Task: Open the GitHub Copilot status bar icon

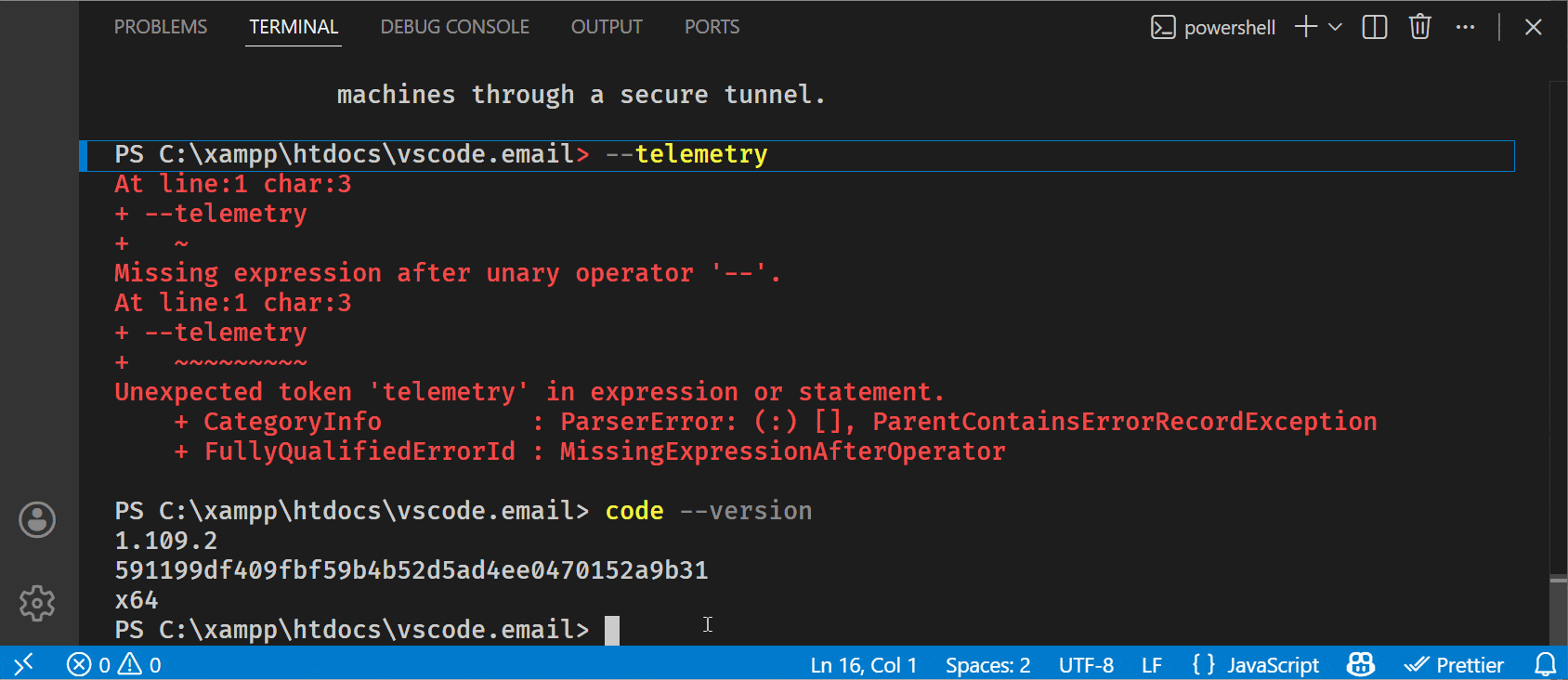Action: coord(1360,664)
